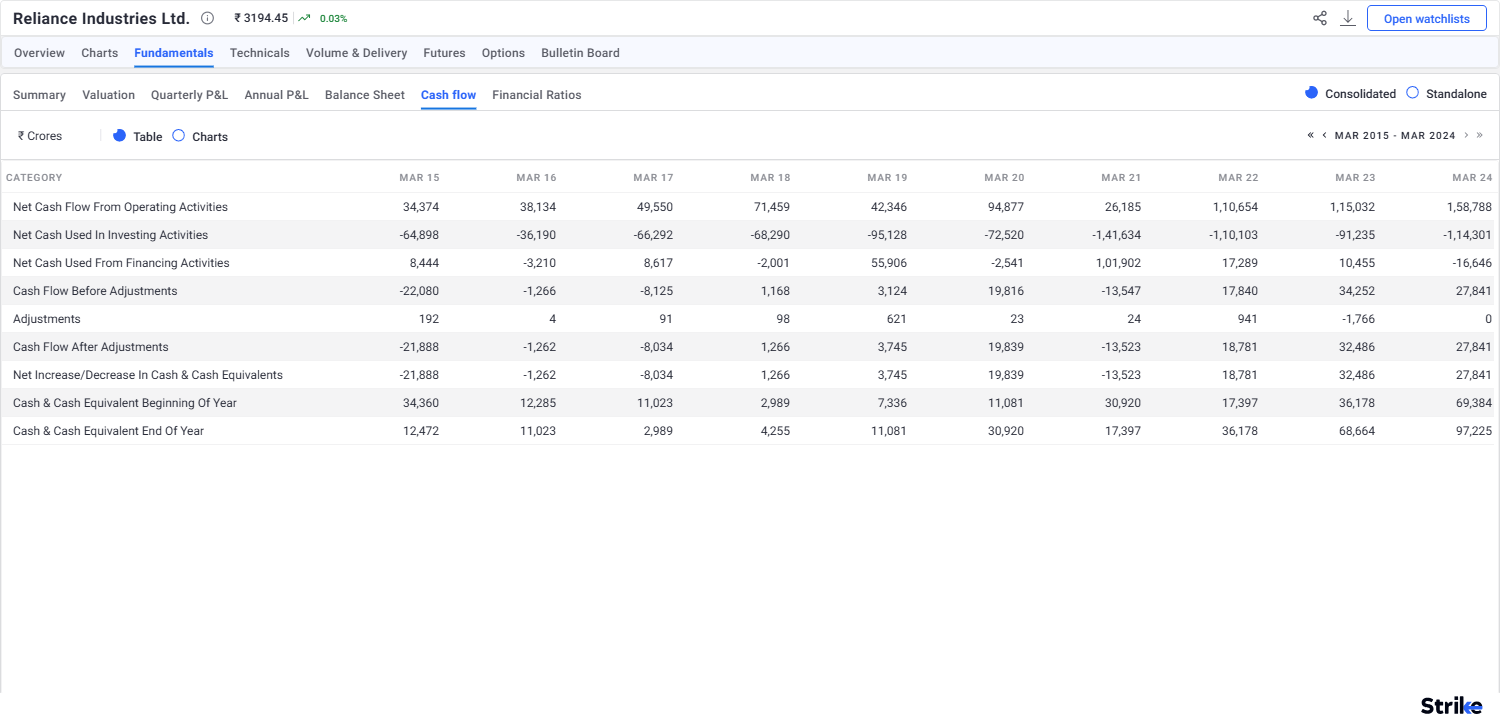
Task: Click the MAR 24 column header
Action: (x=1472, y=178)
